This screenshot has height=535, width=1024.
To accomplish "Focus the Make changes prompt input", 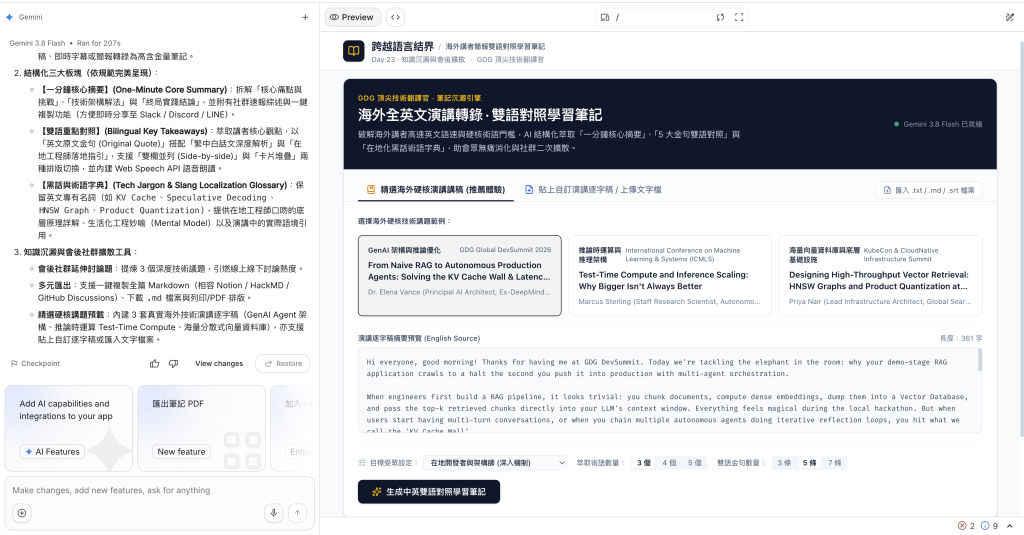I will click(159, 490).
